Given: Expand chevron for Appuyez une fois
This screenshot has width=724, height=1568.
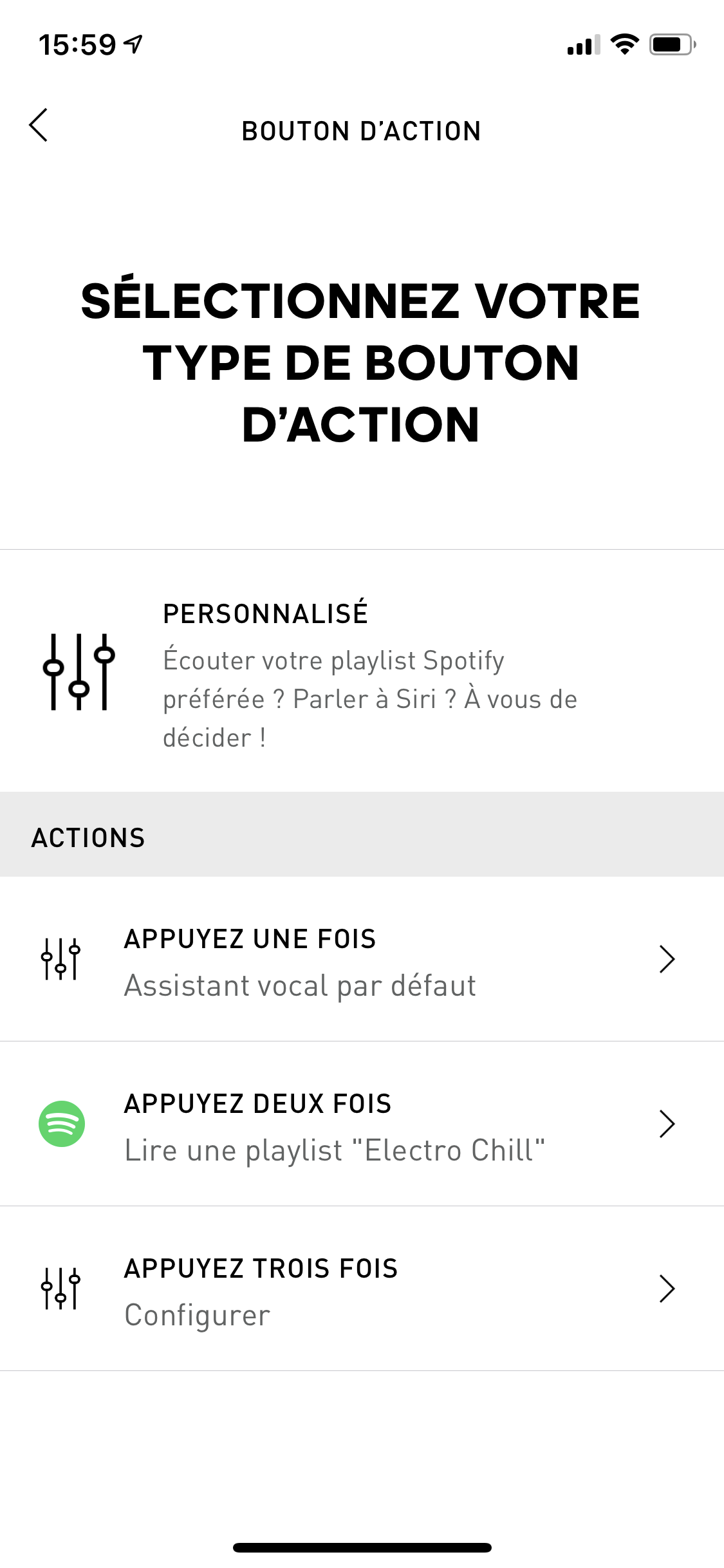Looking at the screenshot, I should [x=667, y=959].
